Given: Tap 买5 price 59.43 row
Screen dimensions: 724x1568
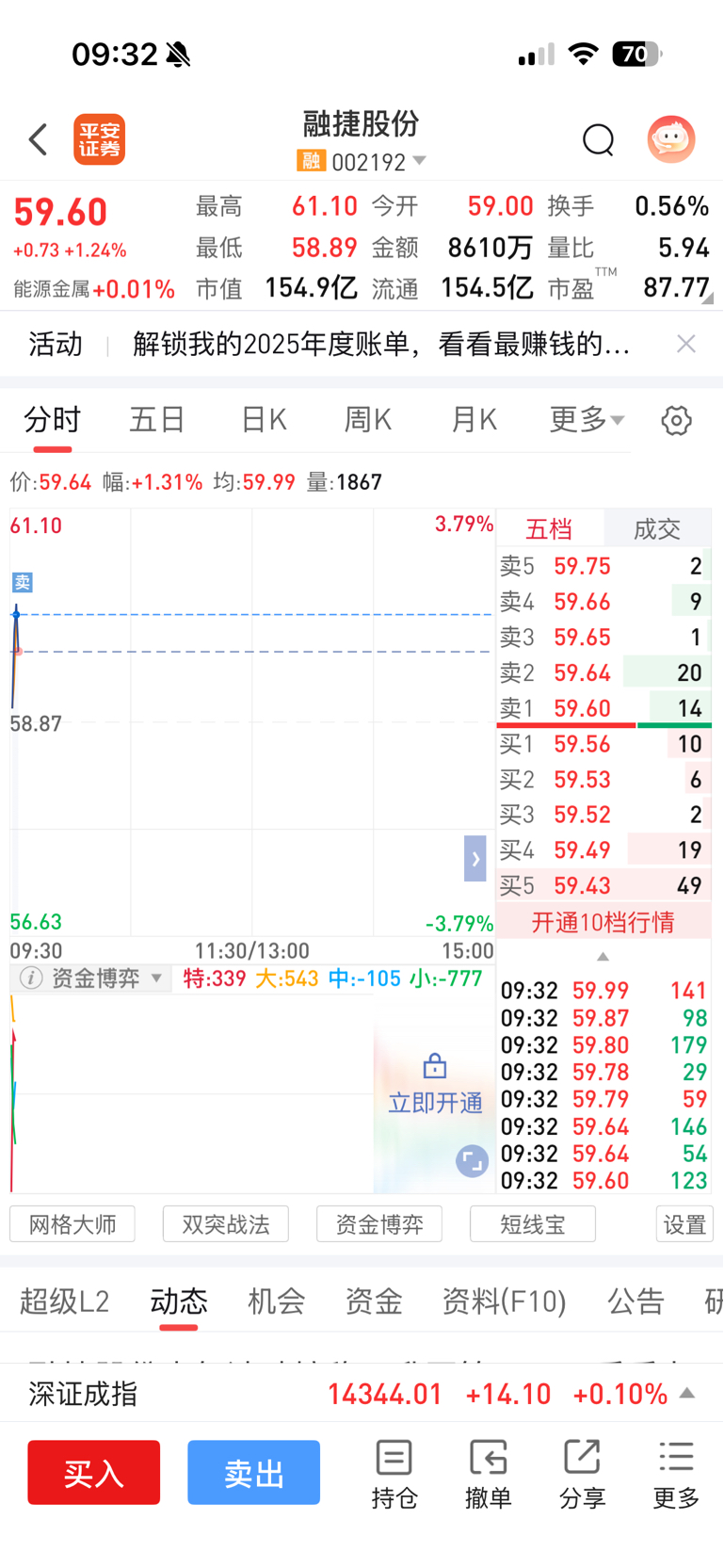Looking at the screenshot, I should click(x=603, y=885).
